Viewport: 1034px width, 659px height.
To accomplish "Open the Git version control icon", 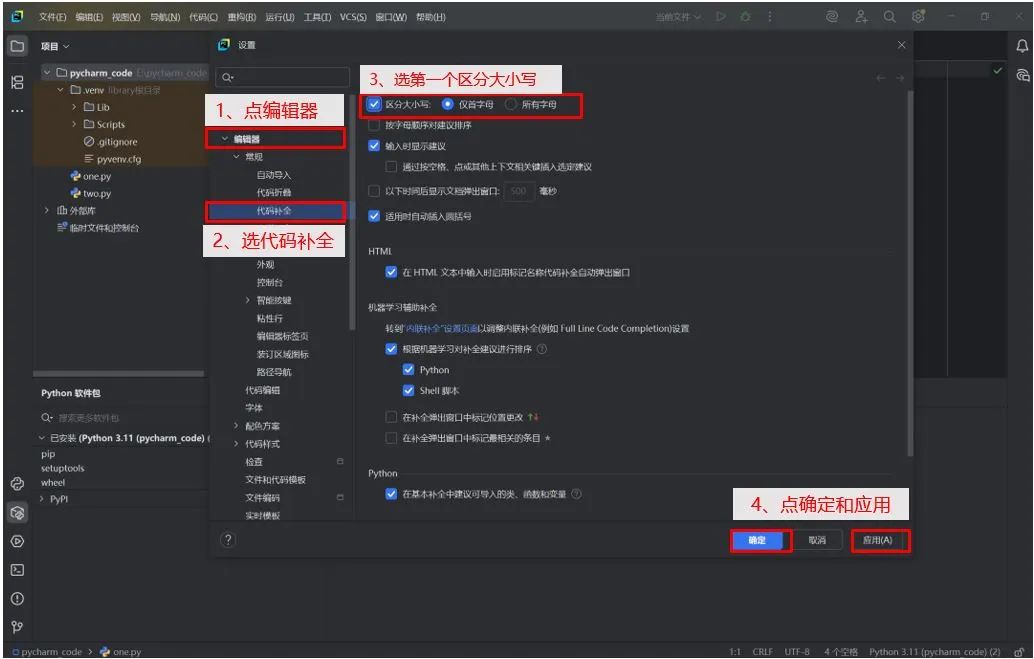I will (18, 627).
